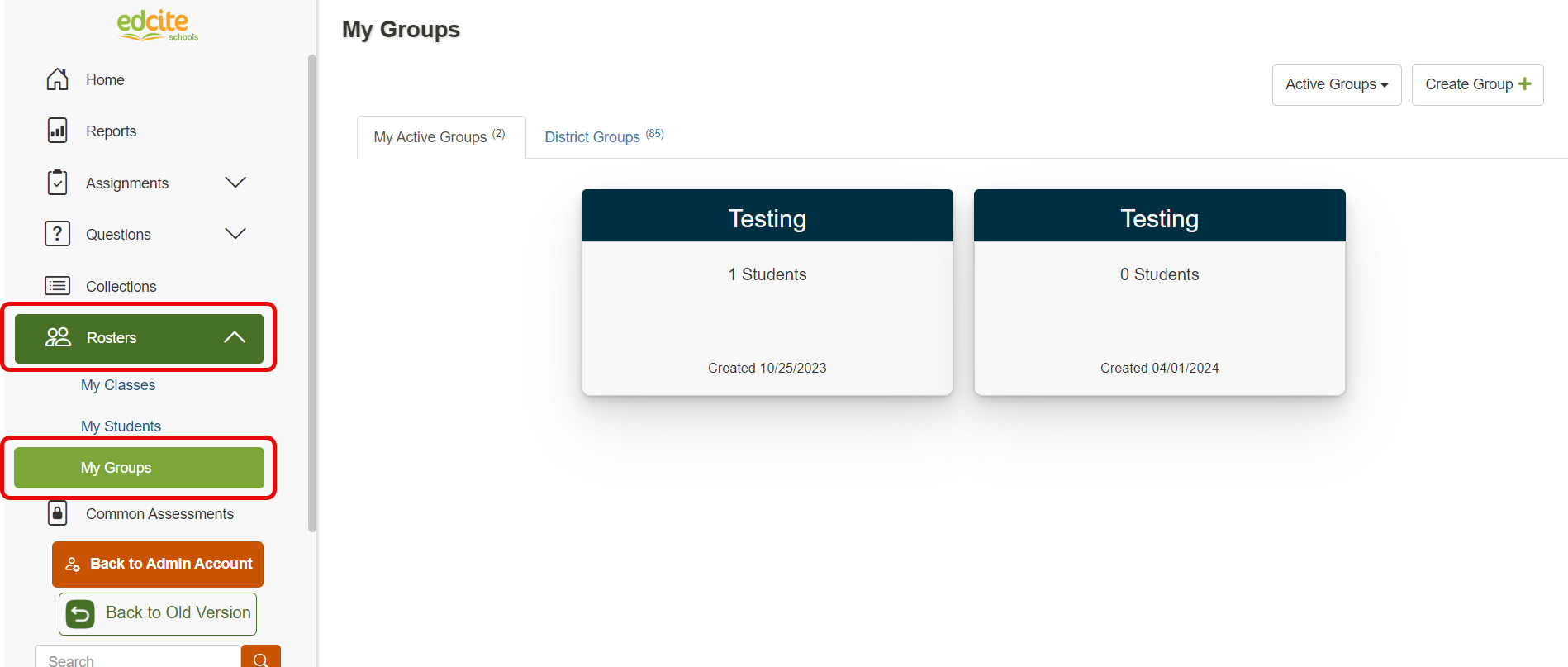
Task: Select the My Groups submenu item
Action: (x=139, y=468)
